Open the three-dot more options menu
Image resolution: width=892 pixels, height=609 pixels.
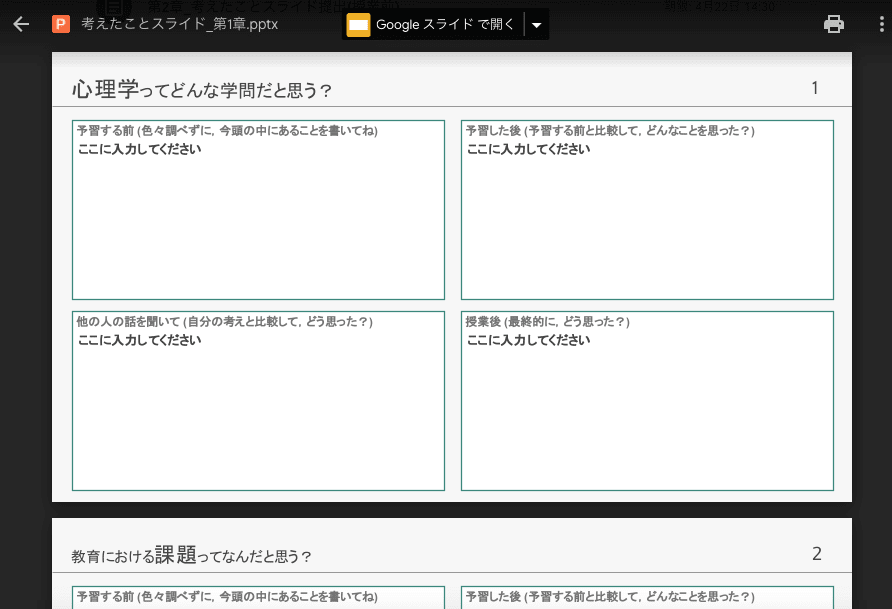coord(882,24)
